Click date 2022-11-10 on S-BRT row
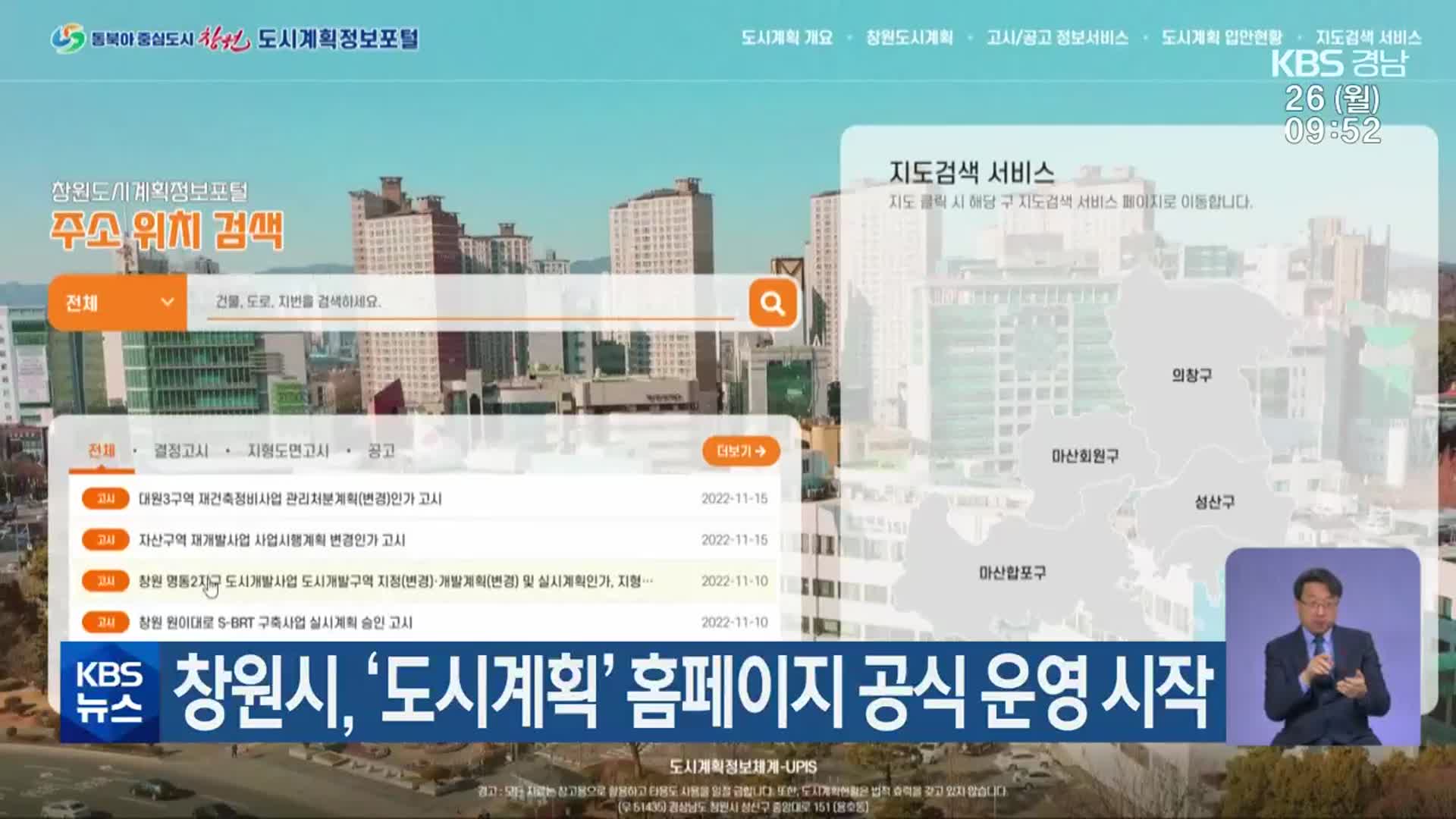 [735, 623]
